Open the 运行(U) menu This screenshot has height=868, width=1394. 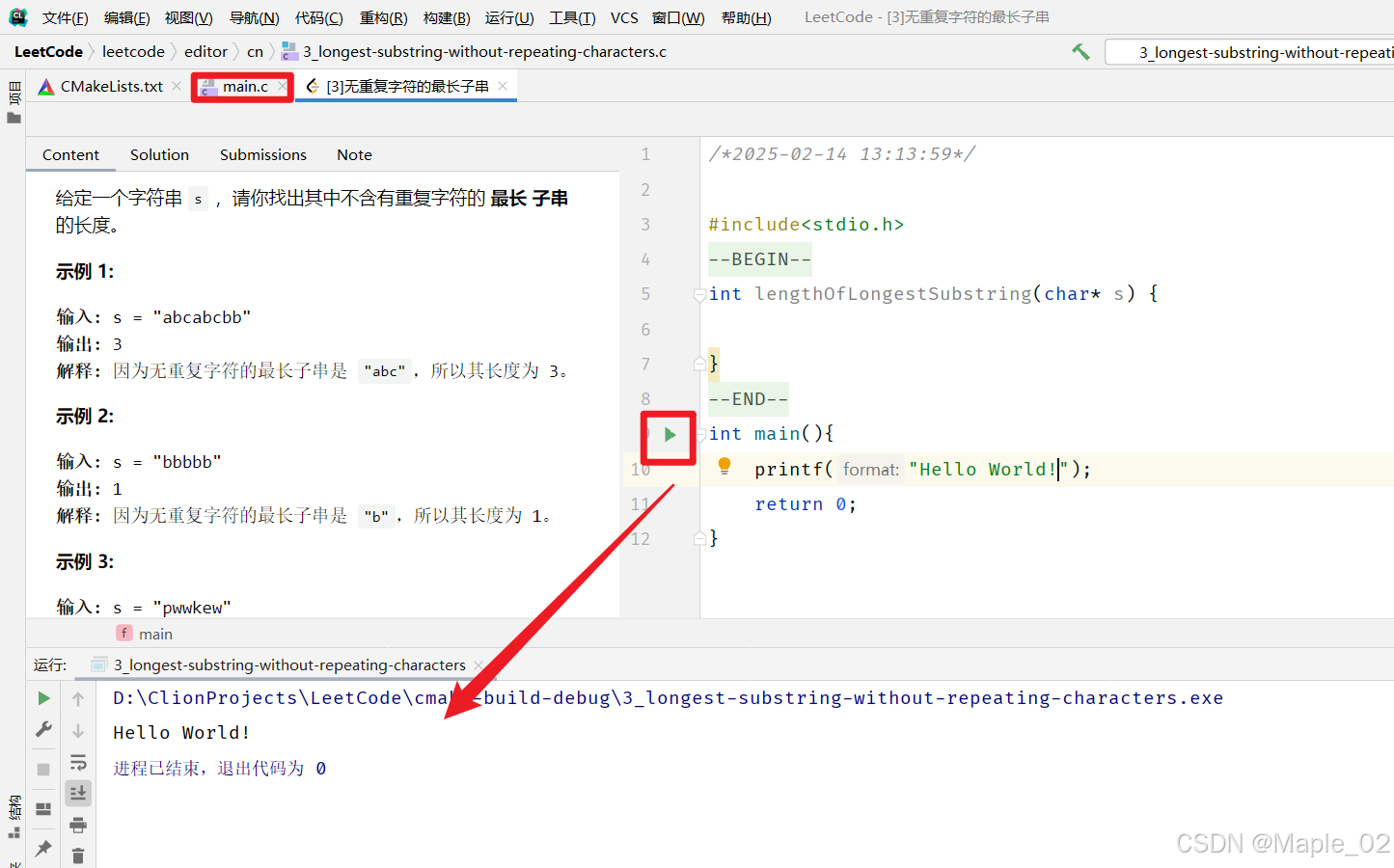(509, 16)
